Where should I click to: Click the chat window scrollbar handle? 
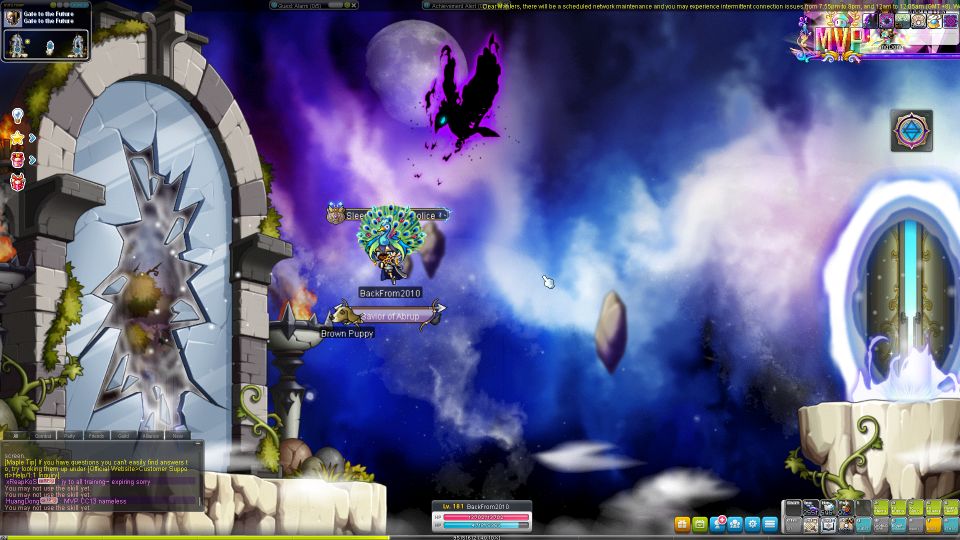tap(200, 500)
